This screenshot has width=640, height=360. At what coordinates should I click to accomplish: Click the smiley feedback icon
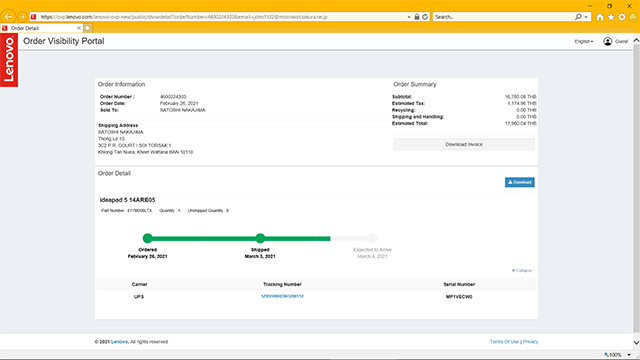(633, 17)
